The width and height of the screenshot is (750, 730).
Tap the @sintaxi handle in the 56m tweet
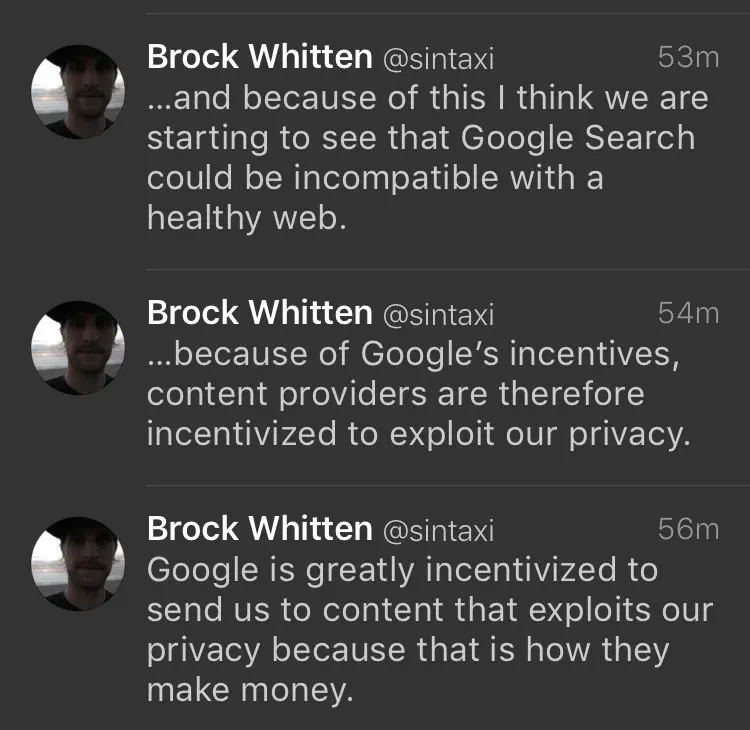click(x=439, y=530)
